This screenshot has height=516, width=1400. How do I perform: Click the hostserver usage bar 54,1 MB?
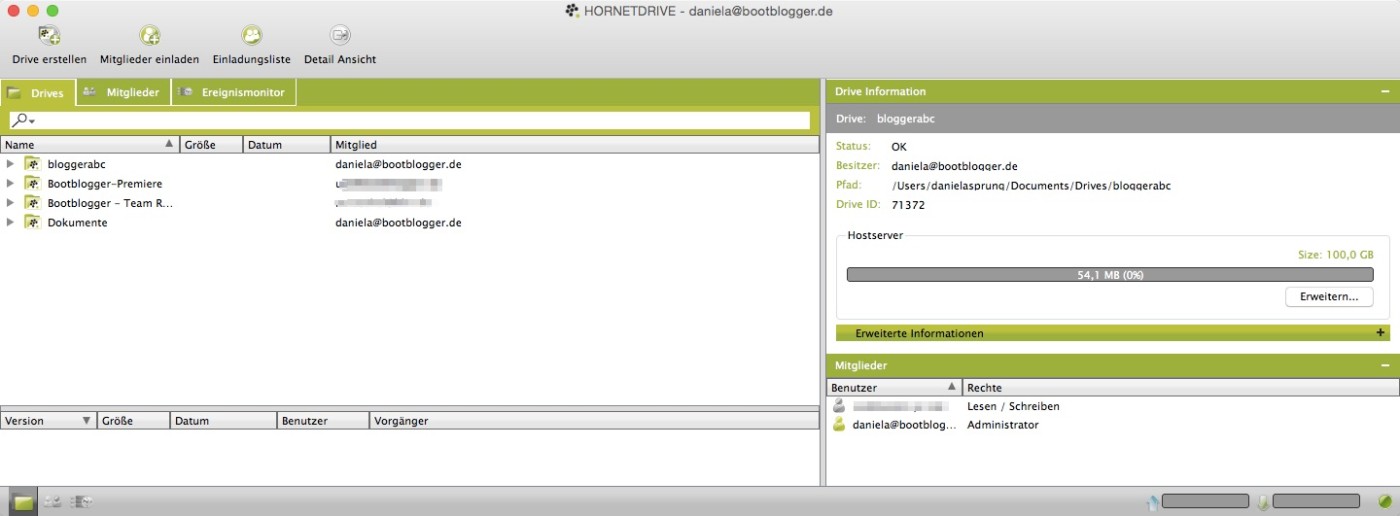(1110, 274)
